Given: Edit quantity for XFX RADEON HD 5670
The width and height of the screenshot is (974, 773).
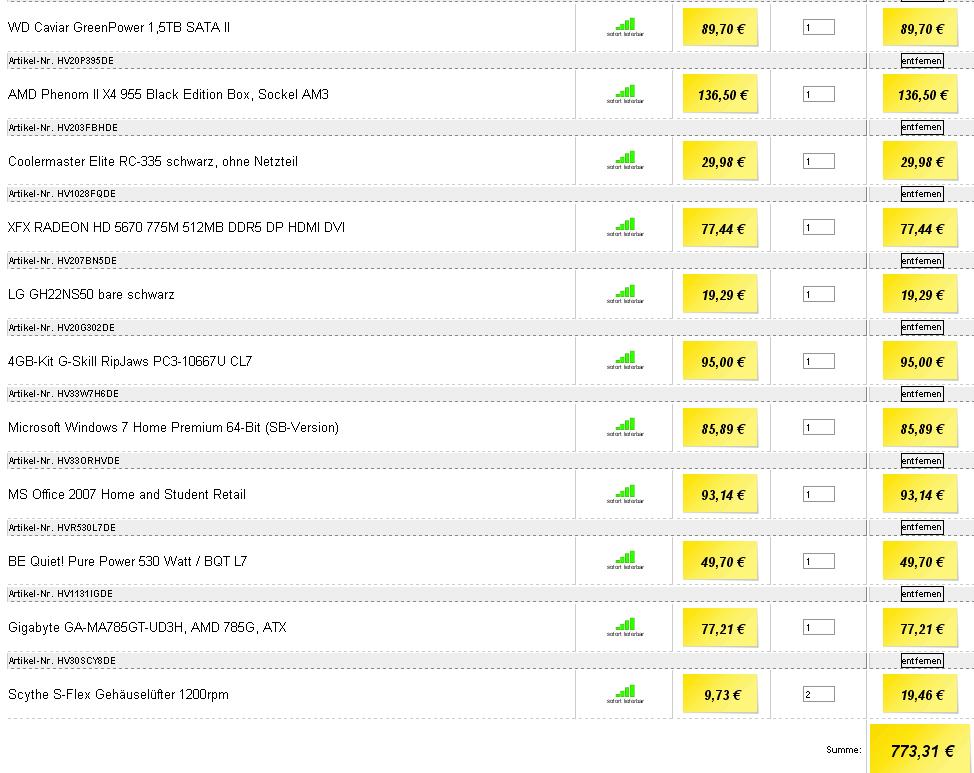Looking at the screenshot, I should click(819, 227).
